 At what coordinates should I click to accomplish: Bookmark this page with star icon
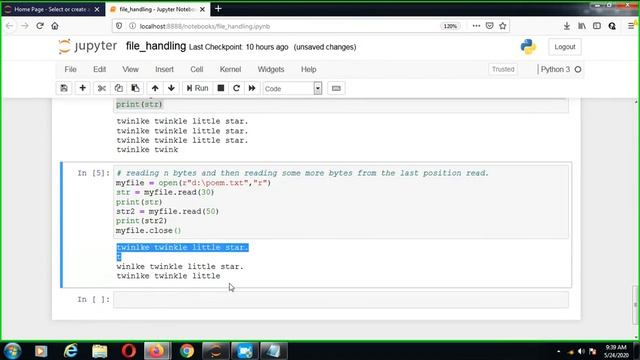click(x=502, y=26)
